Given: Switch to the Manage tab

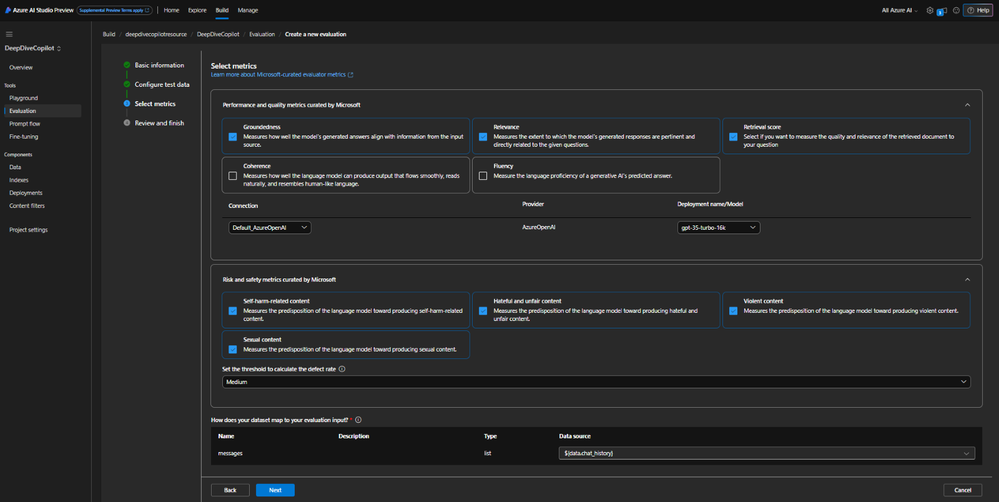Looking at the screenshot, I should [247, 10].
